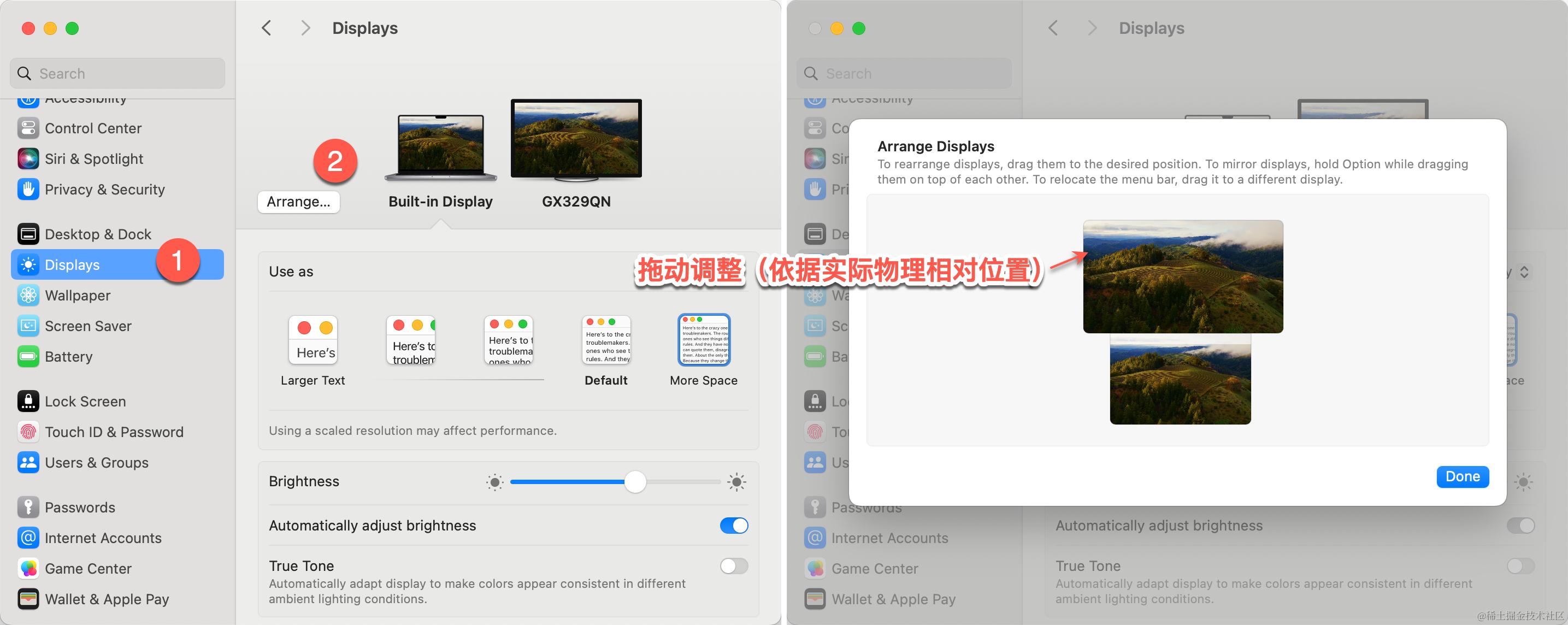Go back with the left chevron
Image resolution: width=1568 pixels, height=625 pixels.
[x=266, y=28]
